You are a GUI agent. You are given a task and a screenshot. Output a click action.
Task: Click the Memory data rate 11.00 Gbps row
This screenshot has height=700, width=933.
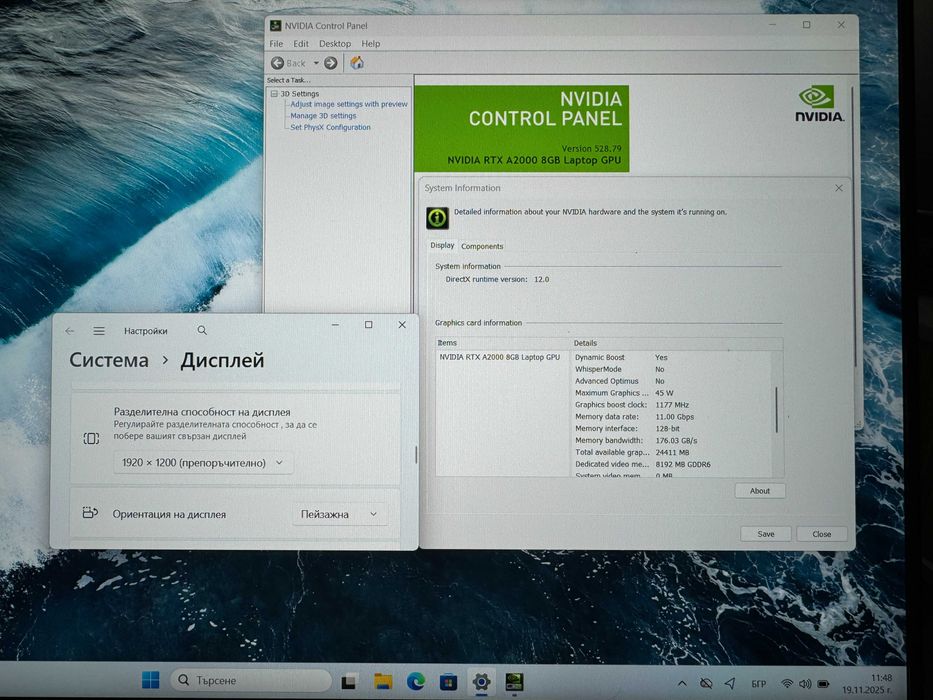pos(672,417)
